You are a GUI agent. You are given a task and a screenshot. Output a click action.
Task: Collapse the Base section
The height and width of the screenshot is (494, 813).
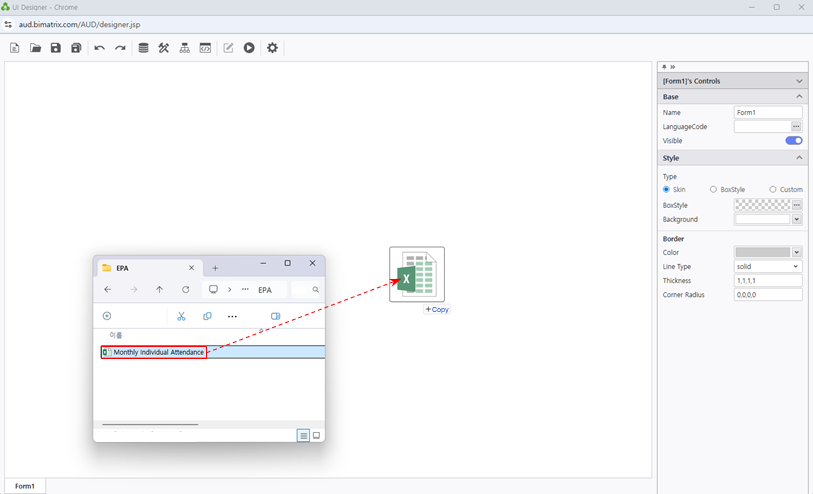(798, 97)
